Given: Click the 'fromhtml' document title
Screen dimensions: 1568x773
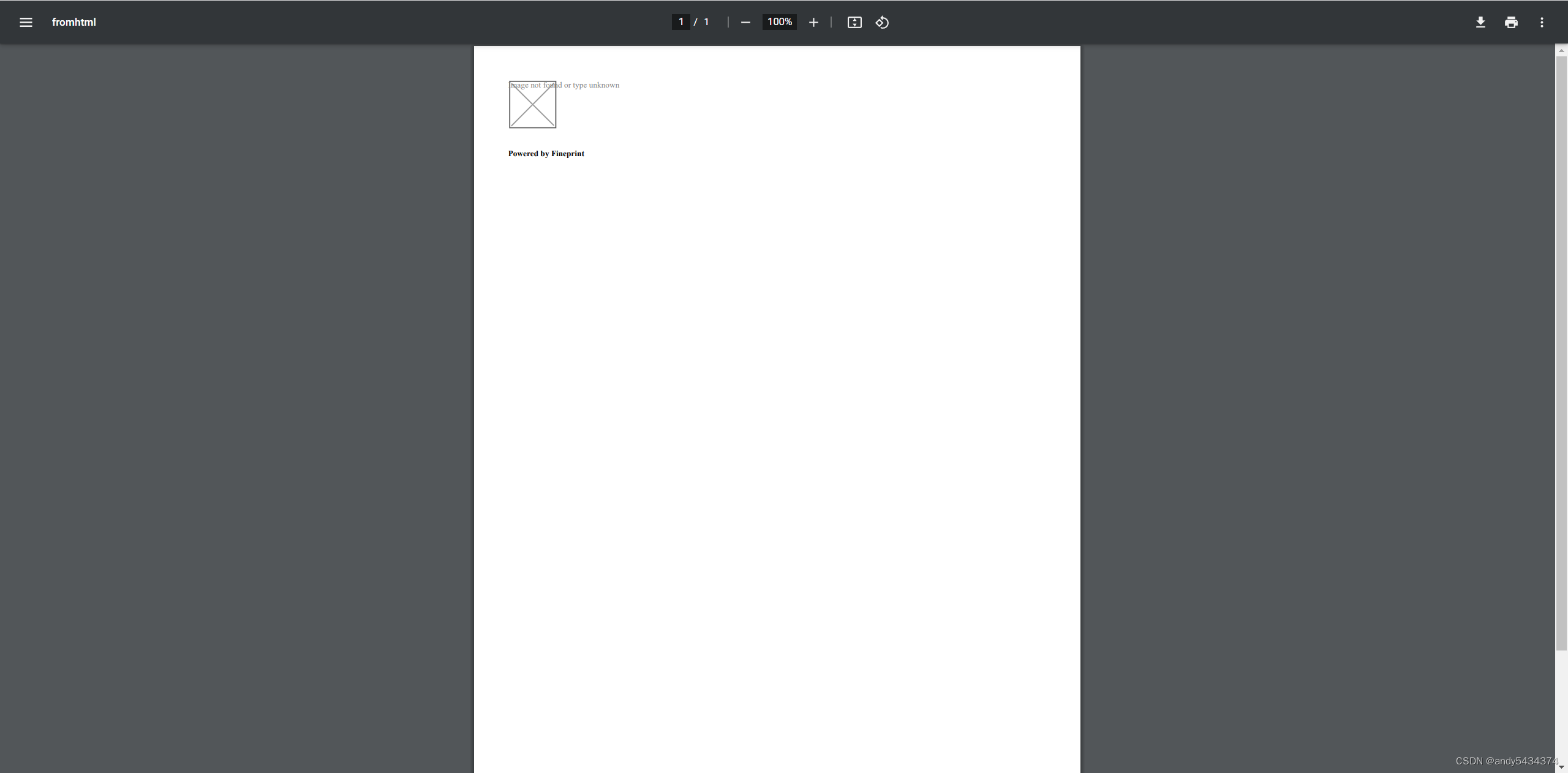Looking at the screenshot, I should [74, 22].
